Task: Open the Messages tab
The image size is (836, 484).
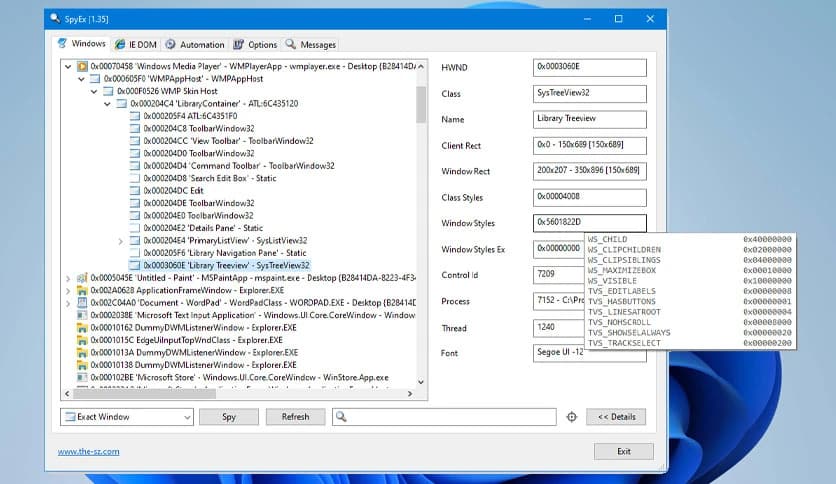Action: 311,45
